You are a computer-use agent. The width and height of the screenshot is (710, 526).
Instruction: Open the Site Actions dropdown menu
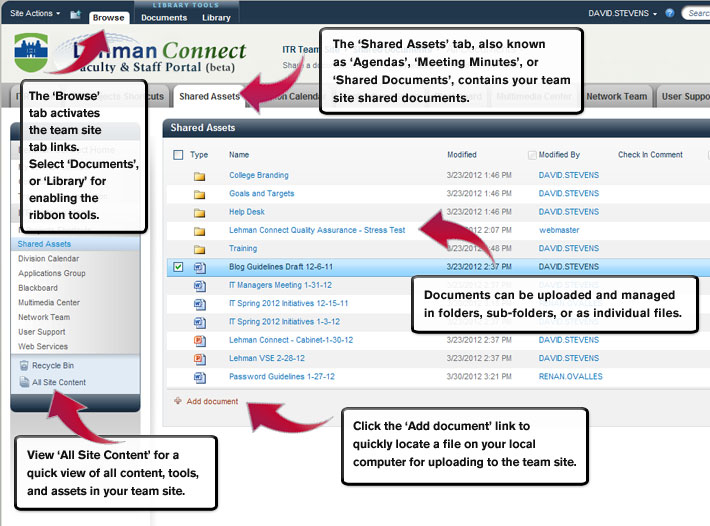35,13
